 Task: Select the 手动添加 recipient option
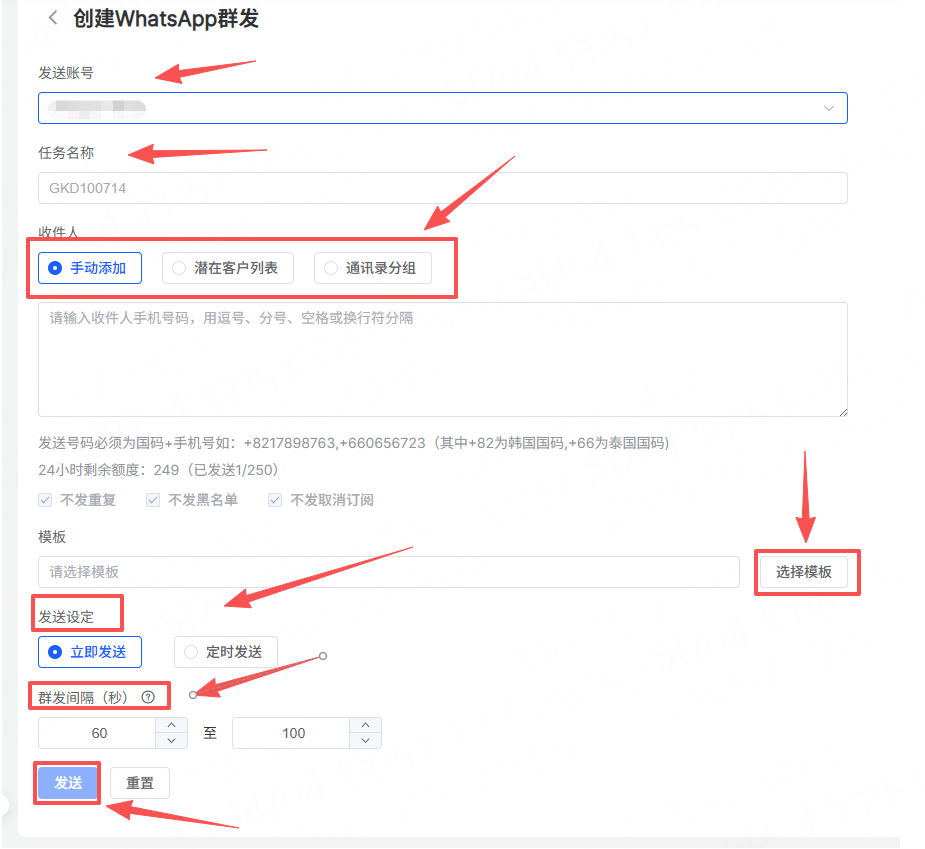(x=90, y=268)
